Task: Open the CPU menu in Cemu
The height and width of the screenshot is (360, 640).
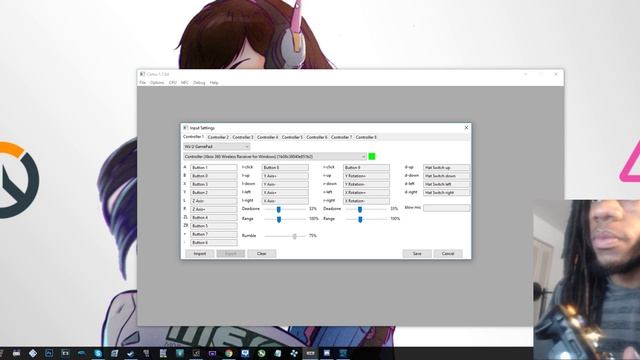Action: pos(173,83)
